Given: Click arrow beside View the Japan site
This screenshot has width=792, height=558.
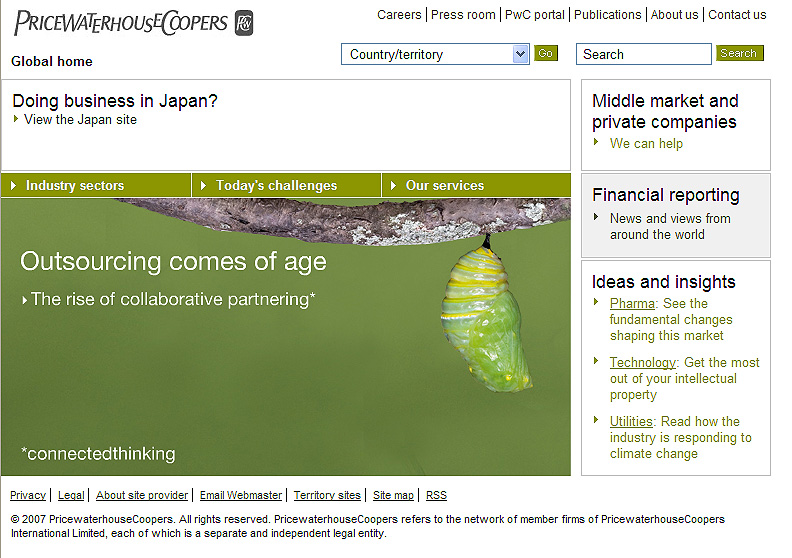Looking at the screenshot, I should (x=16, y=119).
